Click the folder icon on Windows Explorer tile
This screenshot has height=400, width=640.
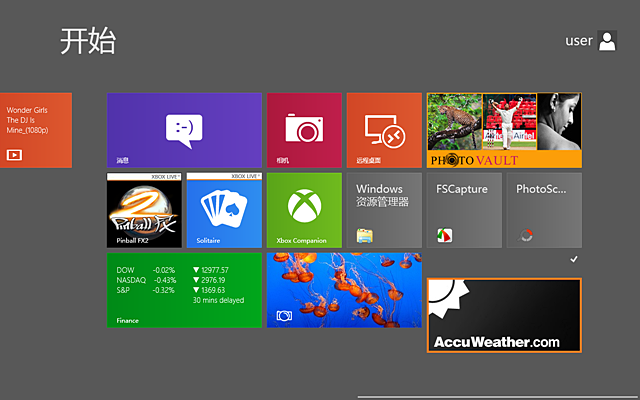pyautogui.click(x=364, y=236)
